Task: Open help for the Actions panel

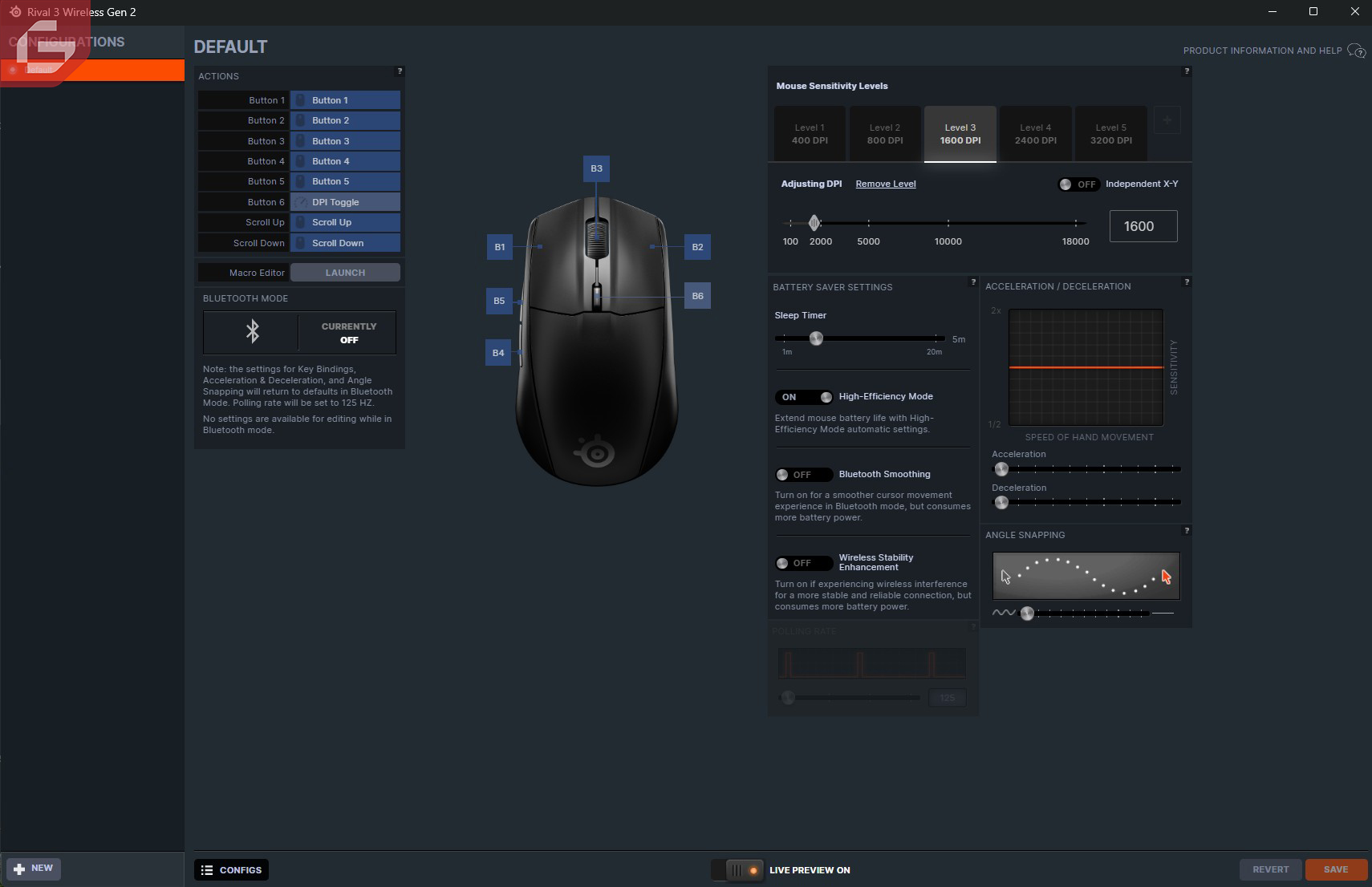Action: coord(400,71)
